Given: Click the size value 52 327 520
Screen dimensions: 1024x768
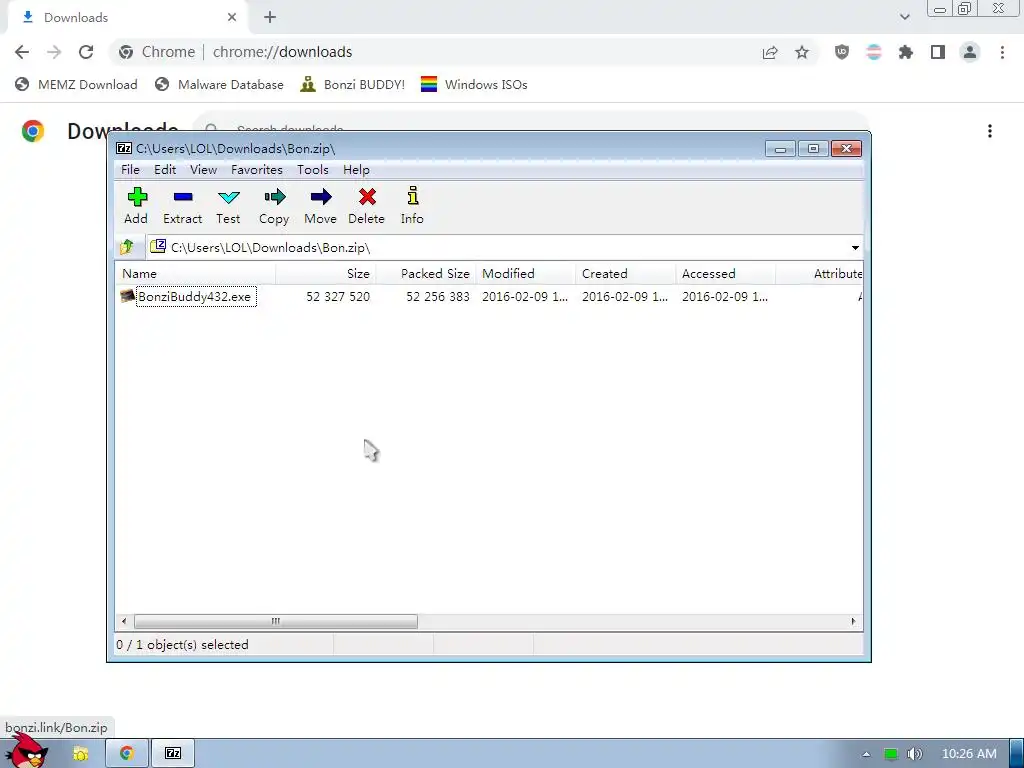Looking at the screenshot, I should pyautogui.click(x=338, y=296).
